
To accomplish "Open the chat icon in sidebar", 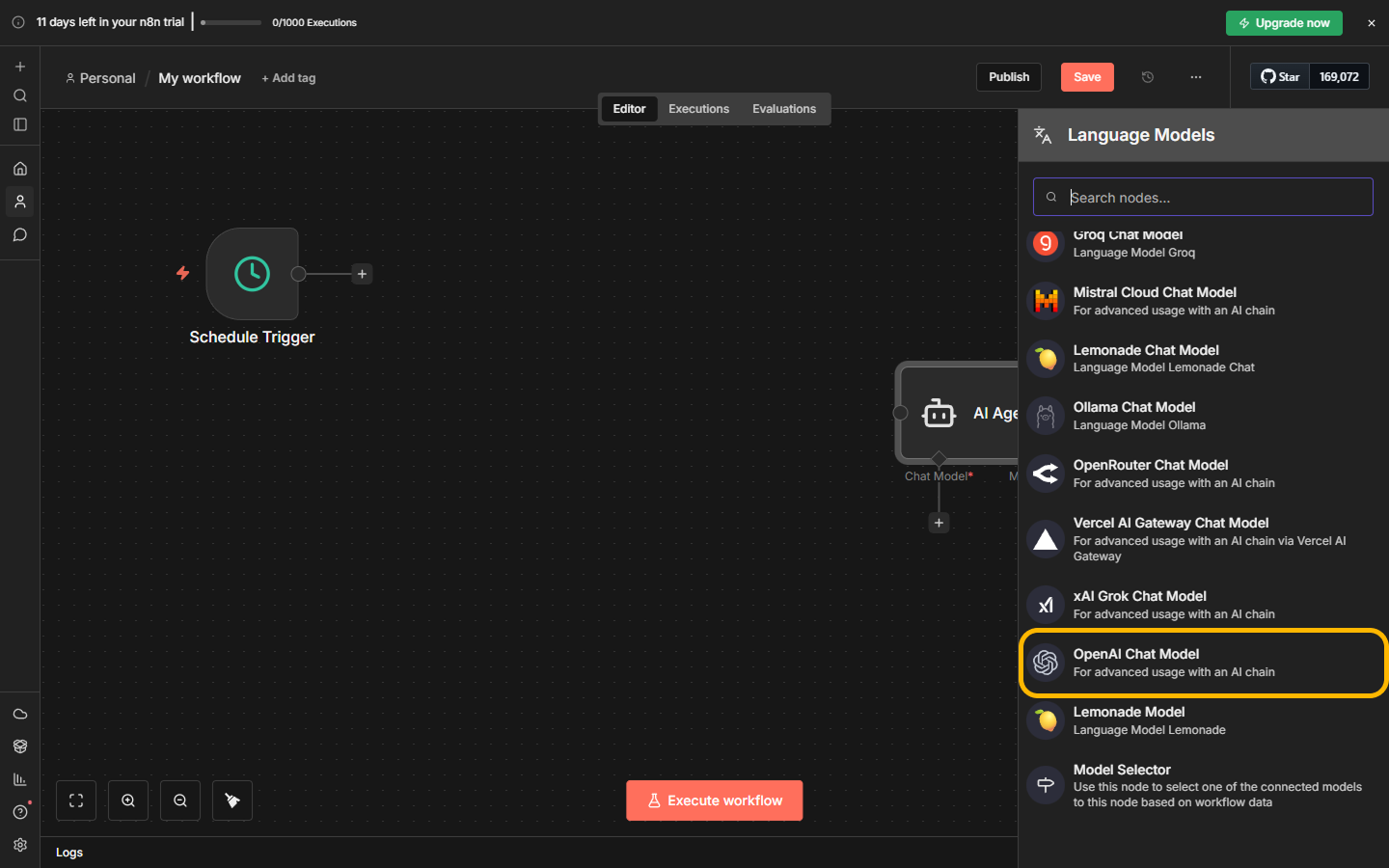I will point(20,235).
